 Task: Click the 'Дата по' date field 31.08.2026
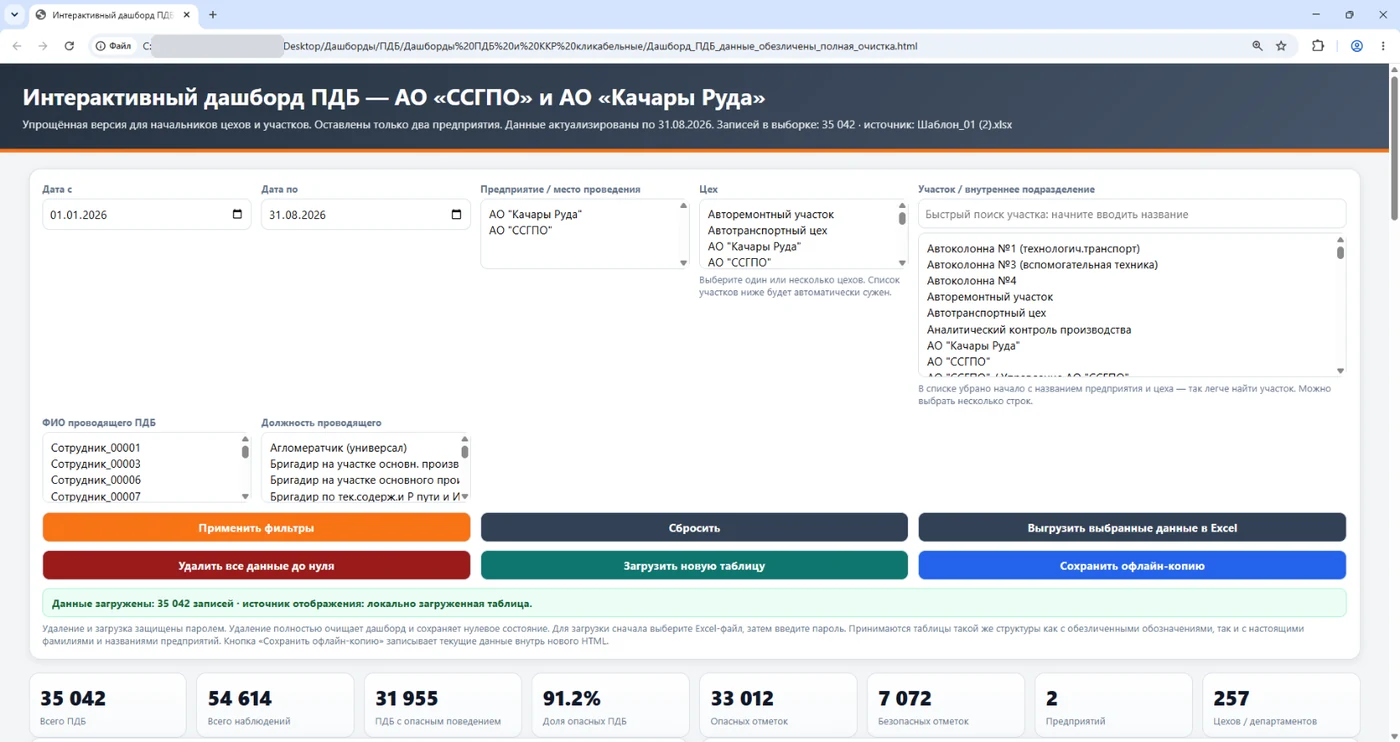point(365,214)
